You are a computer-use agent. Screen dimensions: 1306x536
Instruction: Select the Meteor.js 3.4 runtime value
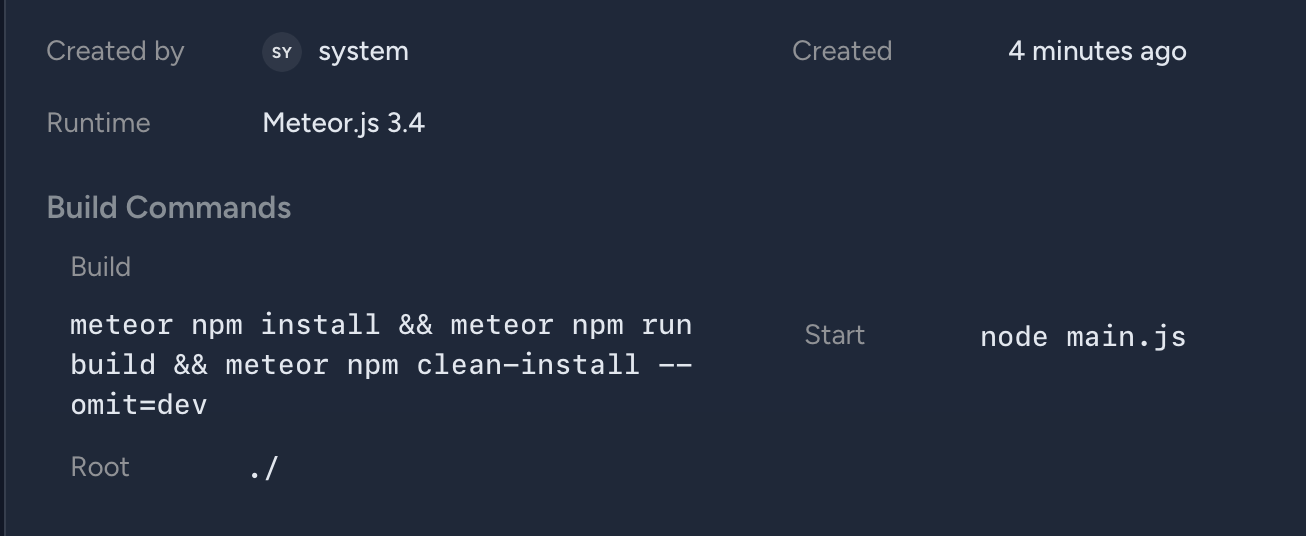343,124
